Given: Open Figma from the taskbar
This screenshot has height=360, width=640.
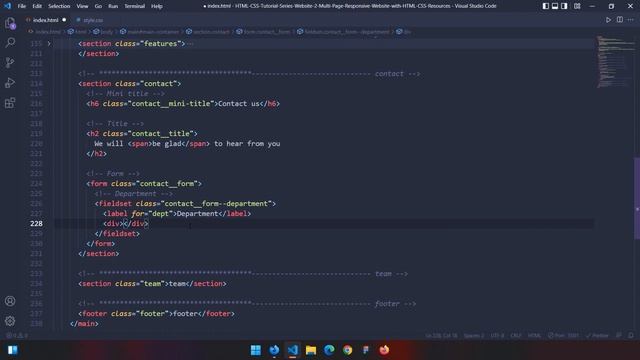Looking at the screenshot, I should tap(366, 350).
